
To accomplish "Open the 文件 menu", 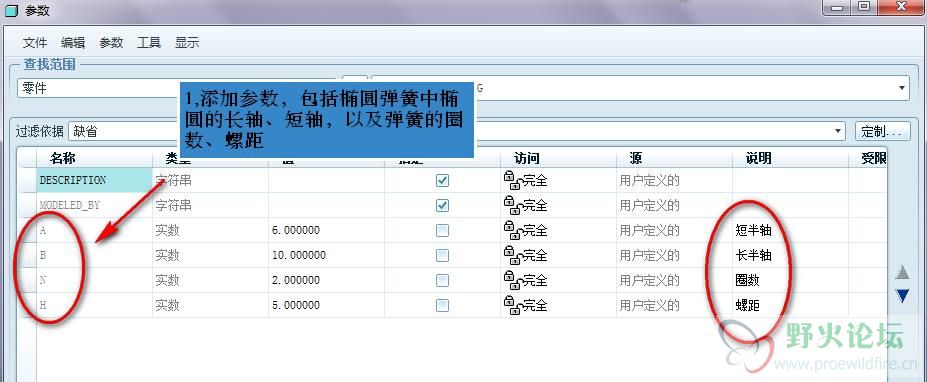I will point(35,43).
